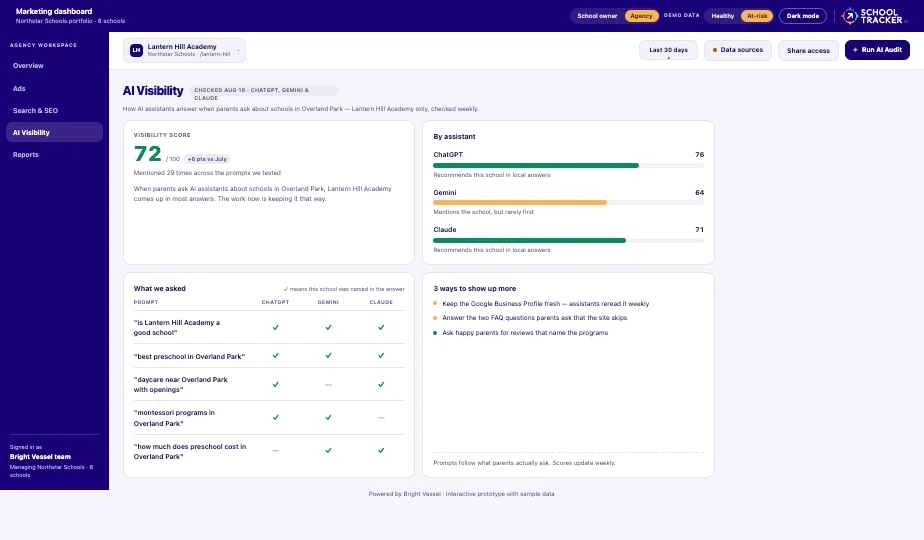Click Claude checkmark for "best preschool" prompt
This screenshot has width=924, height=540.
[x=381, y=355]
